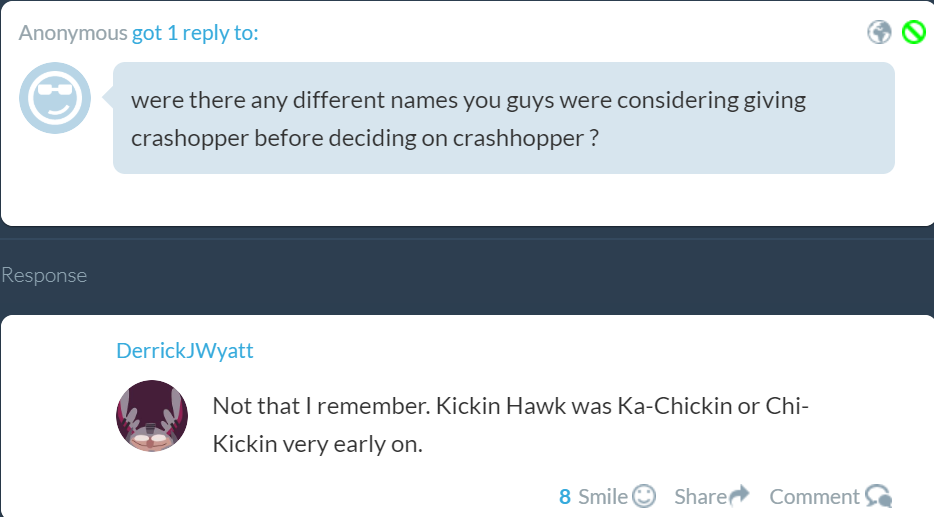Viewport: 934px width, 517px height.
Task: Click the Share arrow icon
Action: coord(740,496)
